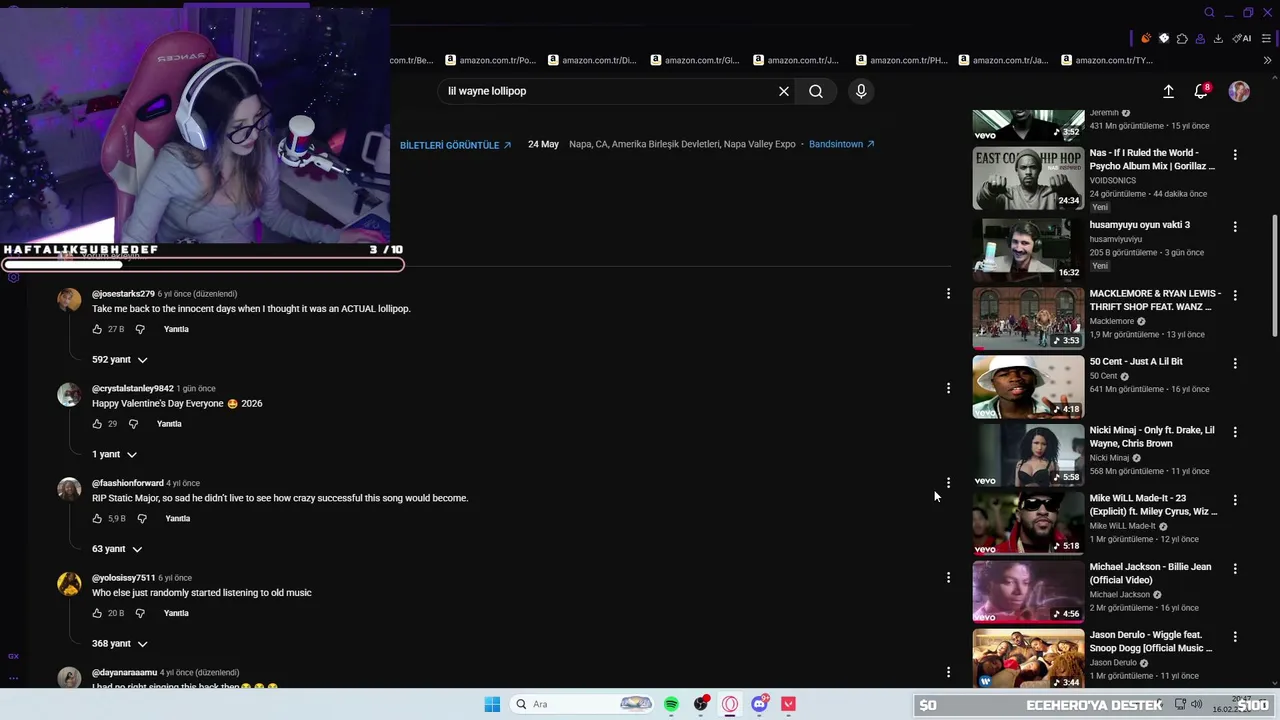Show more bookmarks with double chevron

[1268, 60]
